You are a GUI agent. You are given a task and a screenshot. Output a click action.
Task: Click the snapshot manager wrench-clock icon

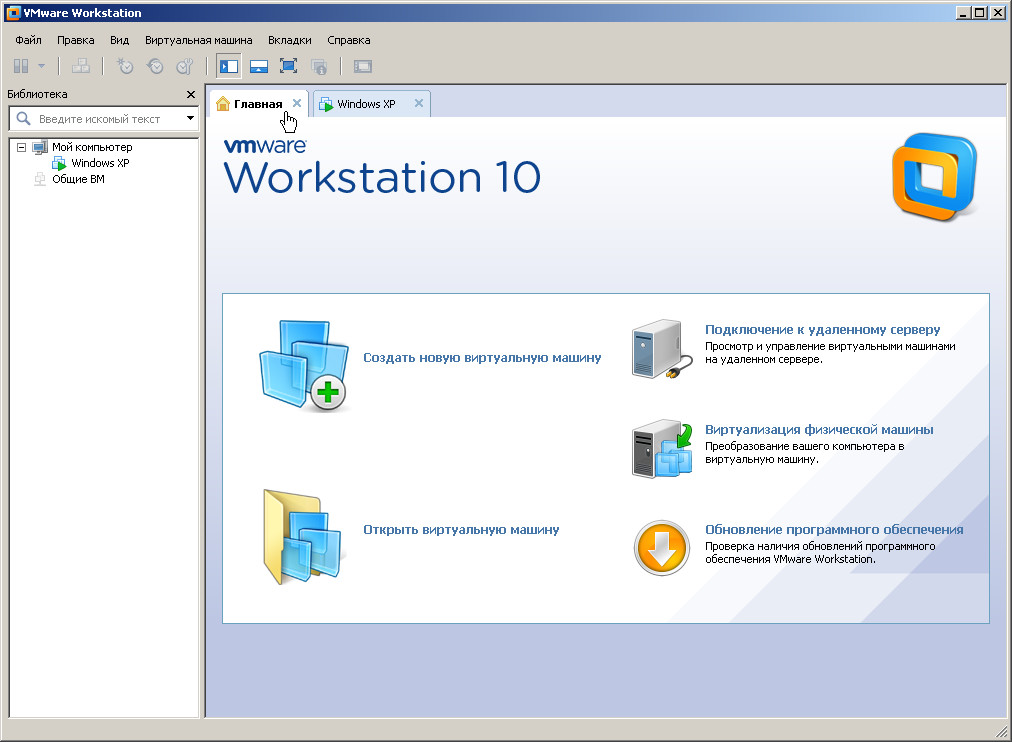(x=185, y=66)
